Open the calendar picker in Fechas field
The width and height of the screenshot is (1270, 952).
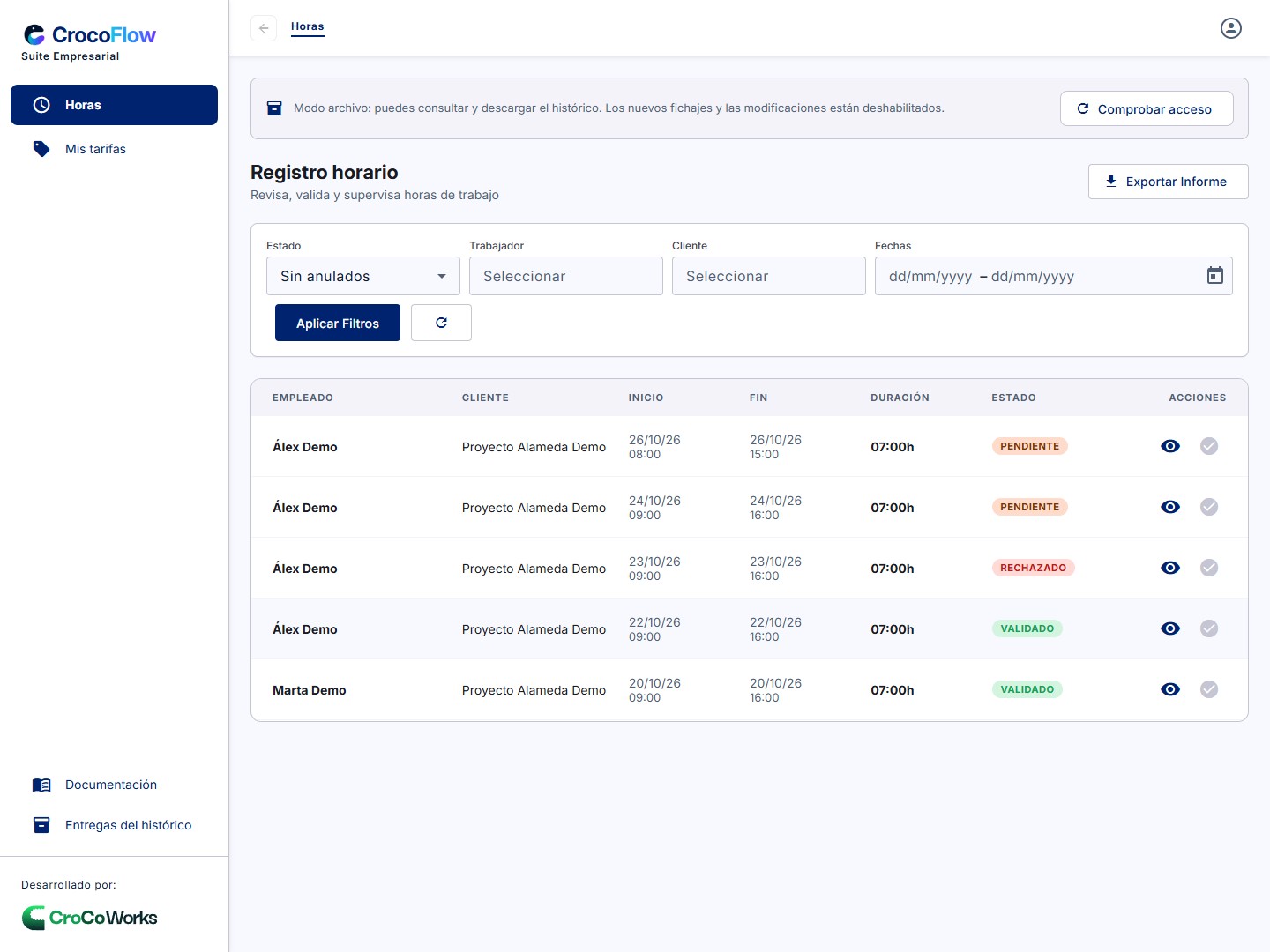tap(1215, 276)
